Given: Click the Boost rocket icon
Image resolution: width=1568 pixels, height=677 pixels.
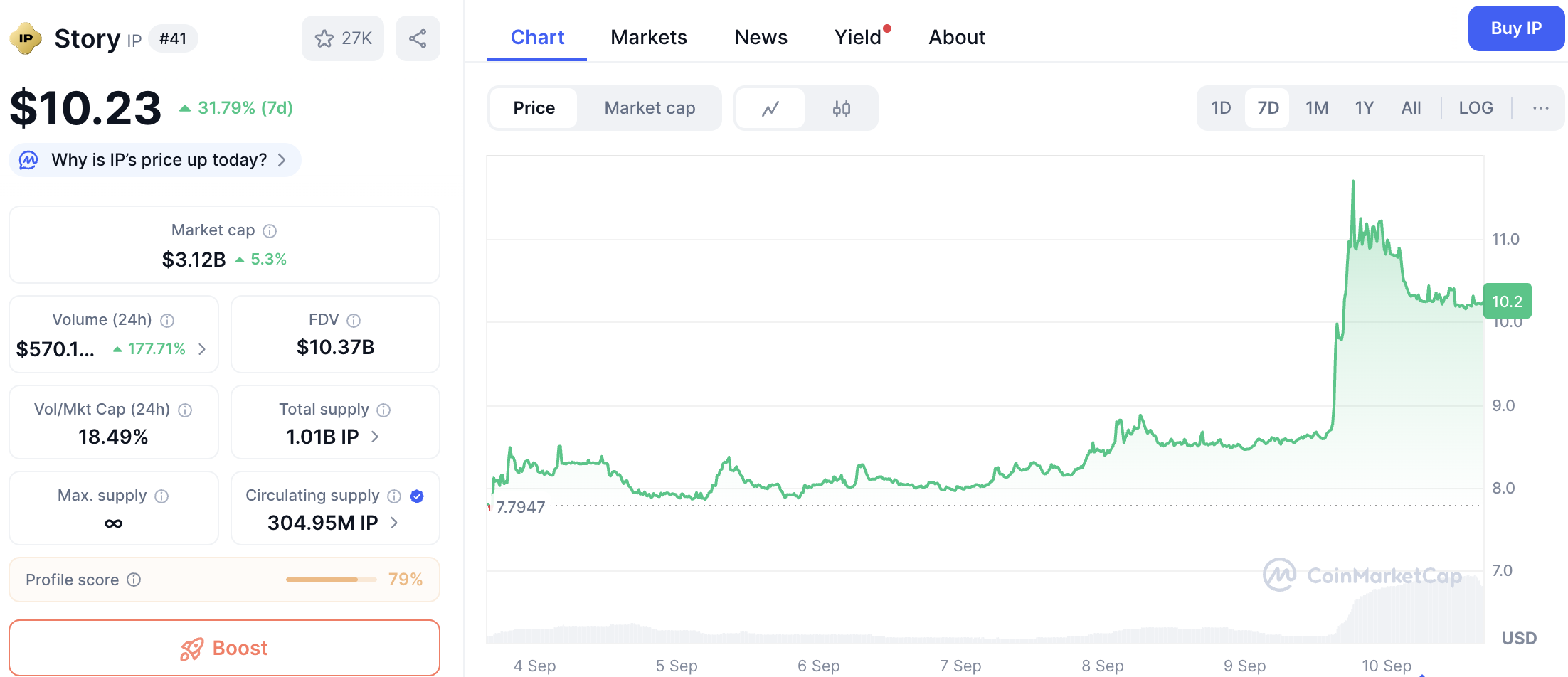Looking at the screenshot, I should [x=191, y=648].
